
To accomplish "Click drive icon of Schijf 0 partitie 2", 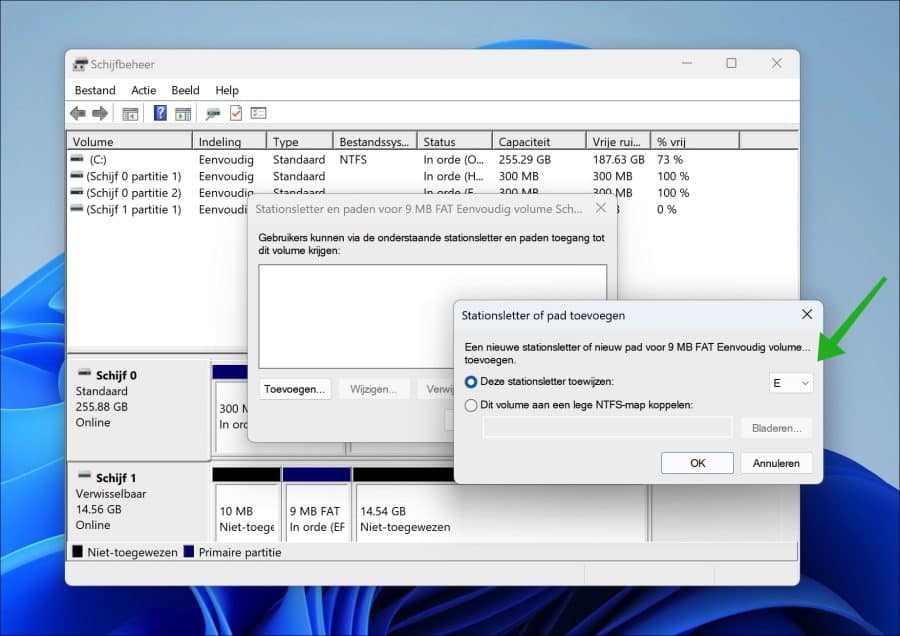I will (x=77, y=192).
